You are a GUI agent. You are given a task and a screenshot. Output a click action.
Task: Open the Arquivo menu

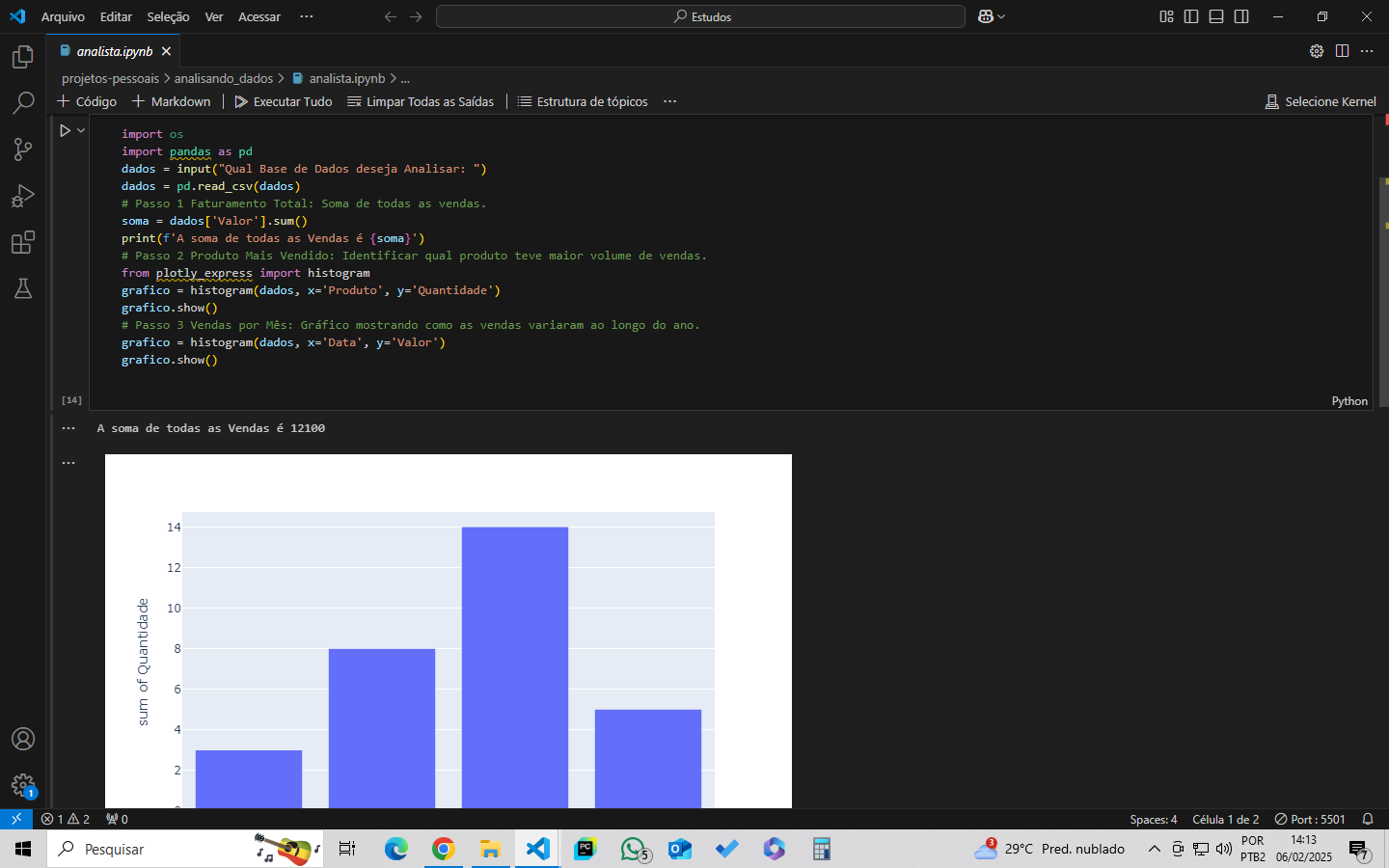(63, 16)
